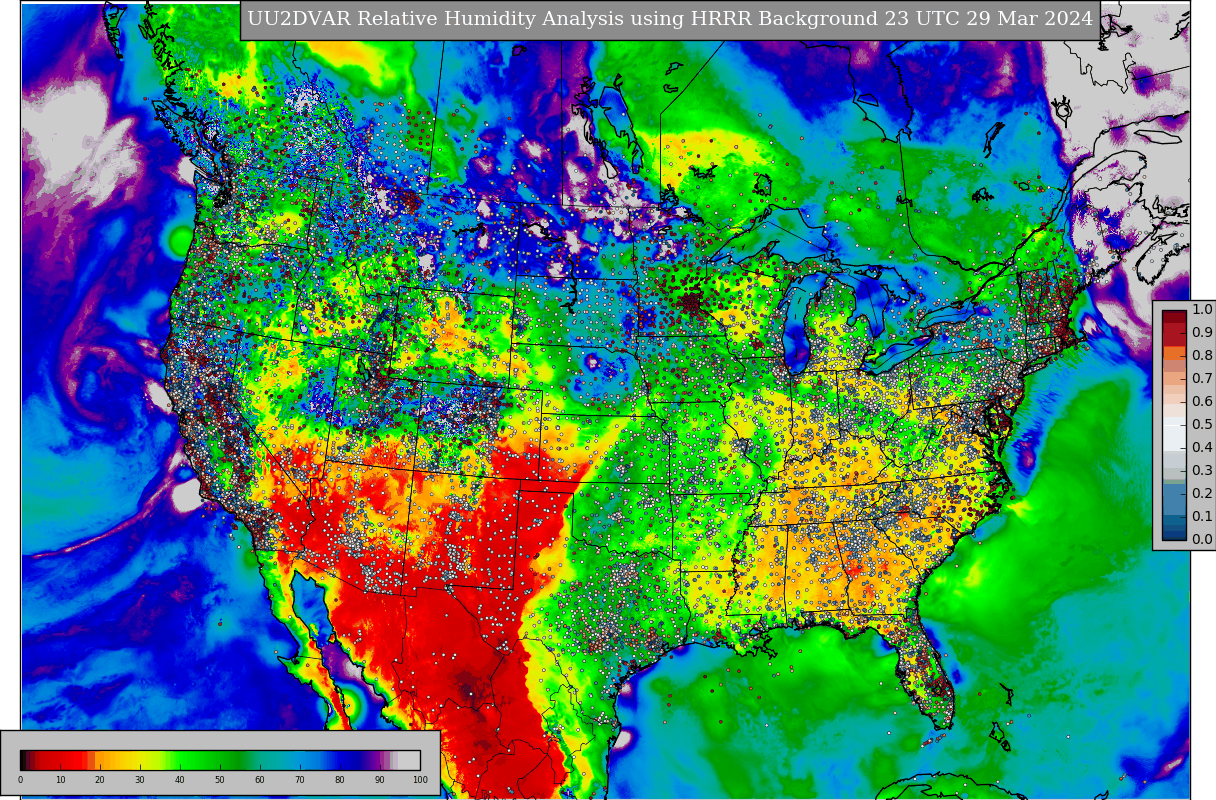Pick the medium blue segment in right colorbar
Viewport: 1216px width, 800px height.
coord(1174,498)
